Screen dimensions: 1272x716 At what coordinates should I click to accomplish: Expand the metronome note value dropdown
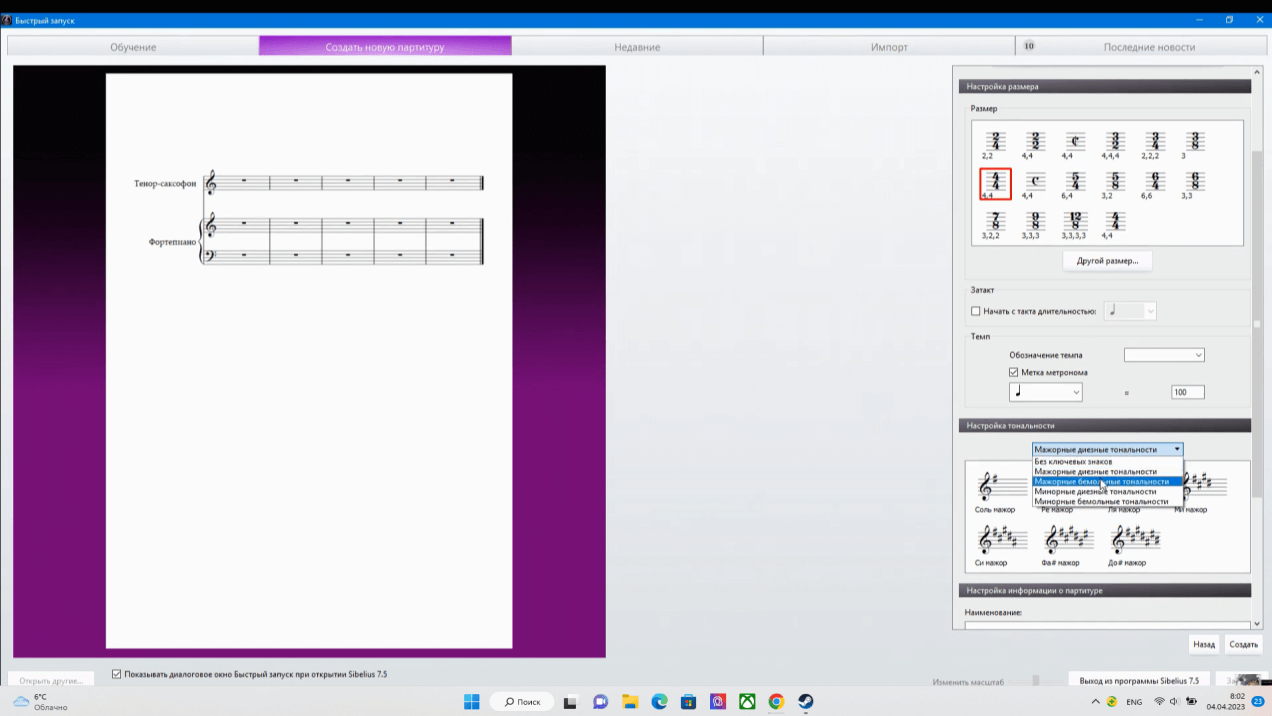pyautogui.click(x=1045, y=392)
